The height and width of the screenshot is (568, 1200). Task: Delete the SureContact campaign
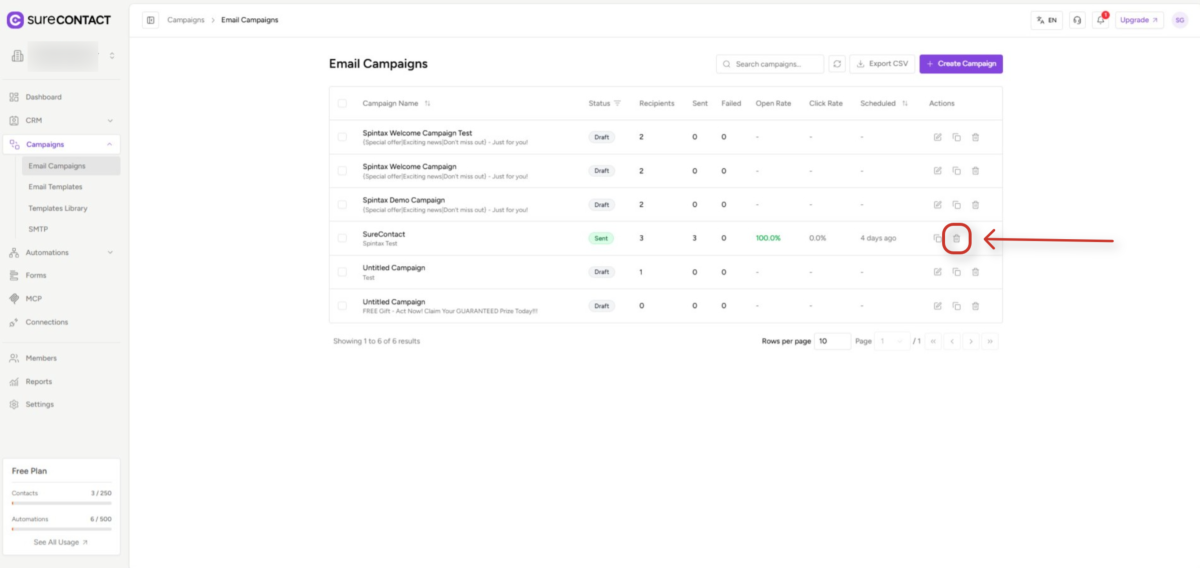pyautogui.click(x=956, y=238)
